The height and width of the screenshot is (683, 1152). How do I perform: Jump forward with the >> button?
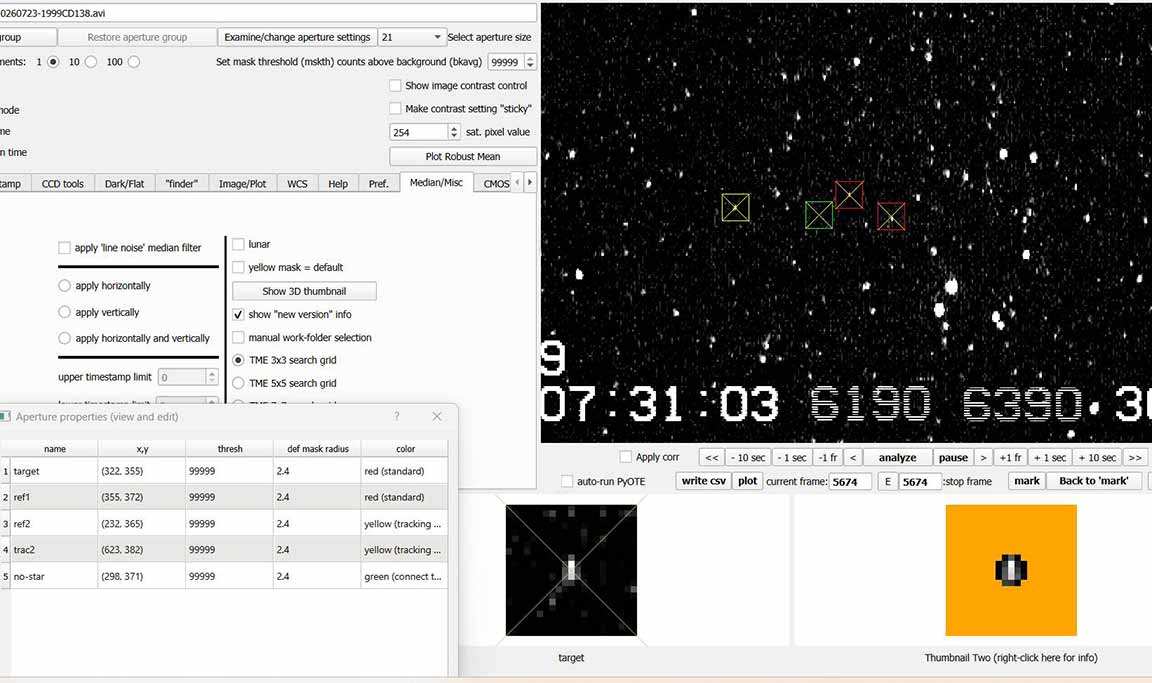coord(1135,458)
